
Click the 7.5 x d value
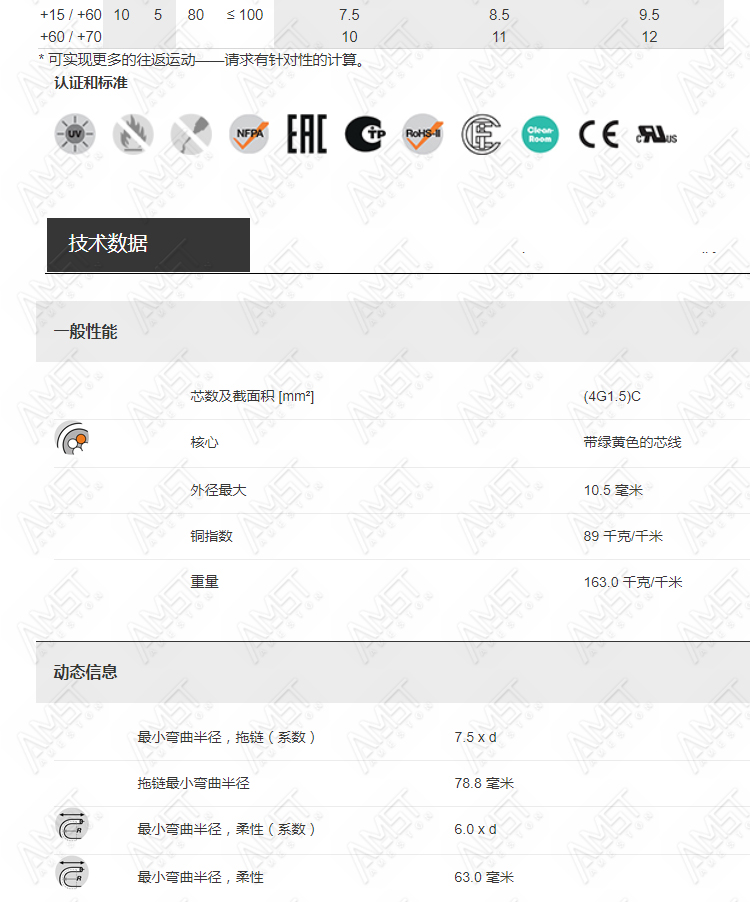pos(475,737)
